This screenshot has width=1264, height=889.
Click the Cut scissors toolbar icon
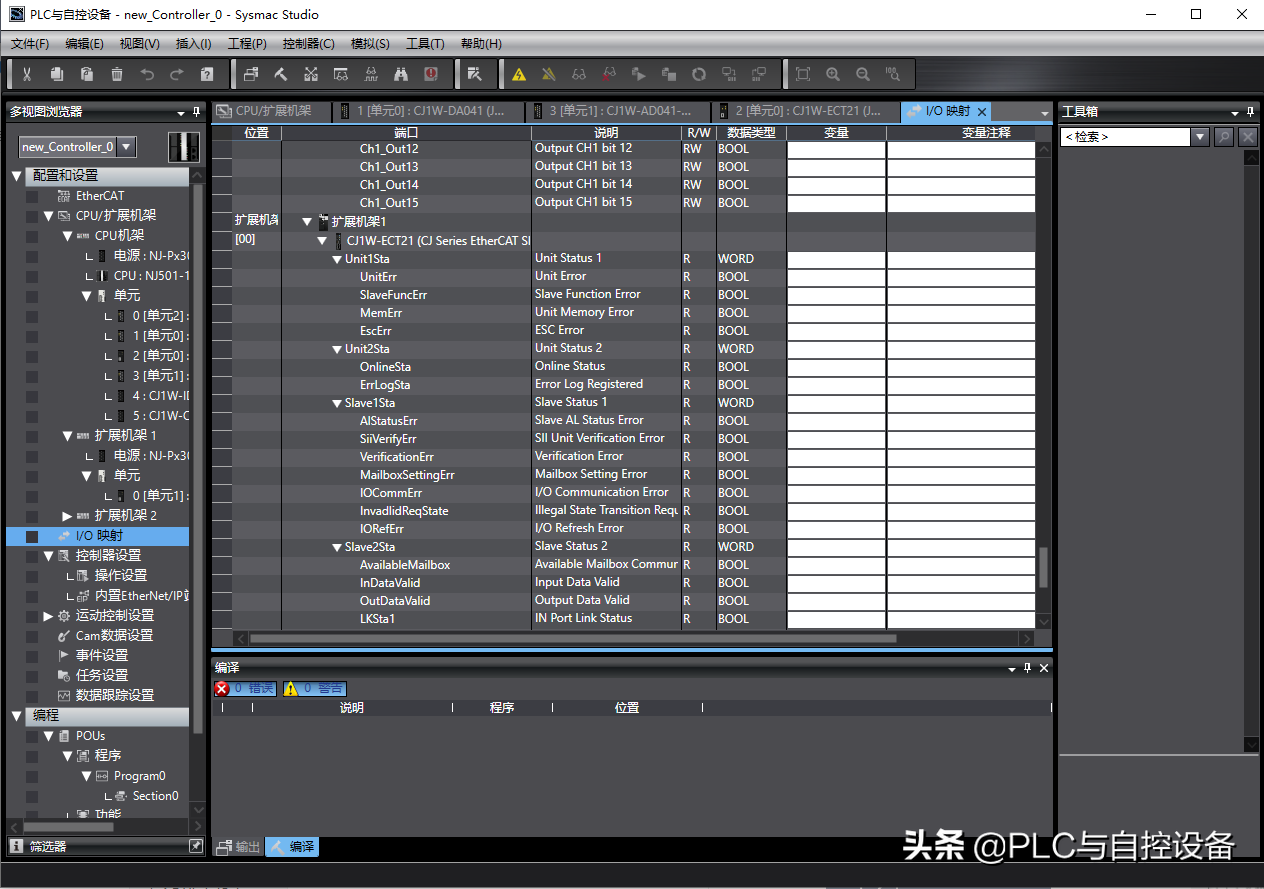pyautogui.click(x=27, y=74)
